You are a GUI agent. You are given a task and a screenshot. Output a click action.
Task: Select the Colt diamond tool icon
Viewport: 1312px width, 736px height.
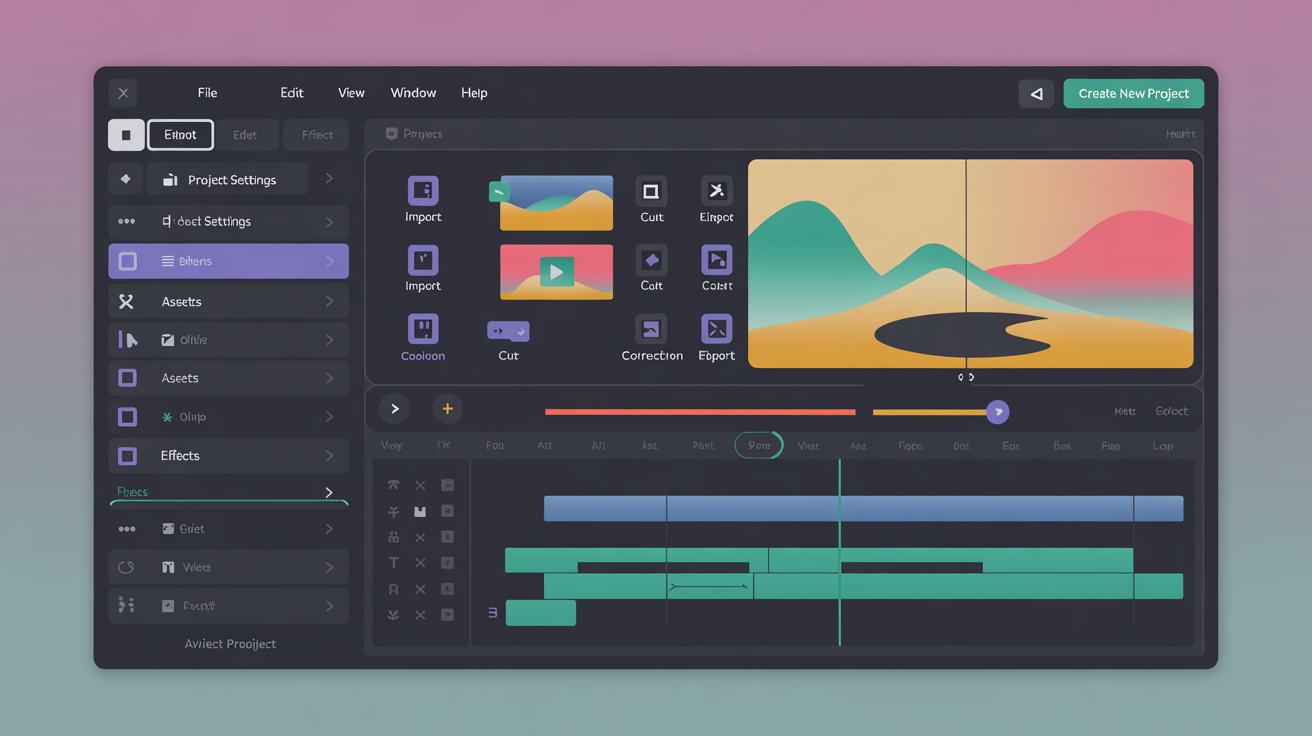651,260
